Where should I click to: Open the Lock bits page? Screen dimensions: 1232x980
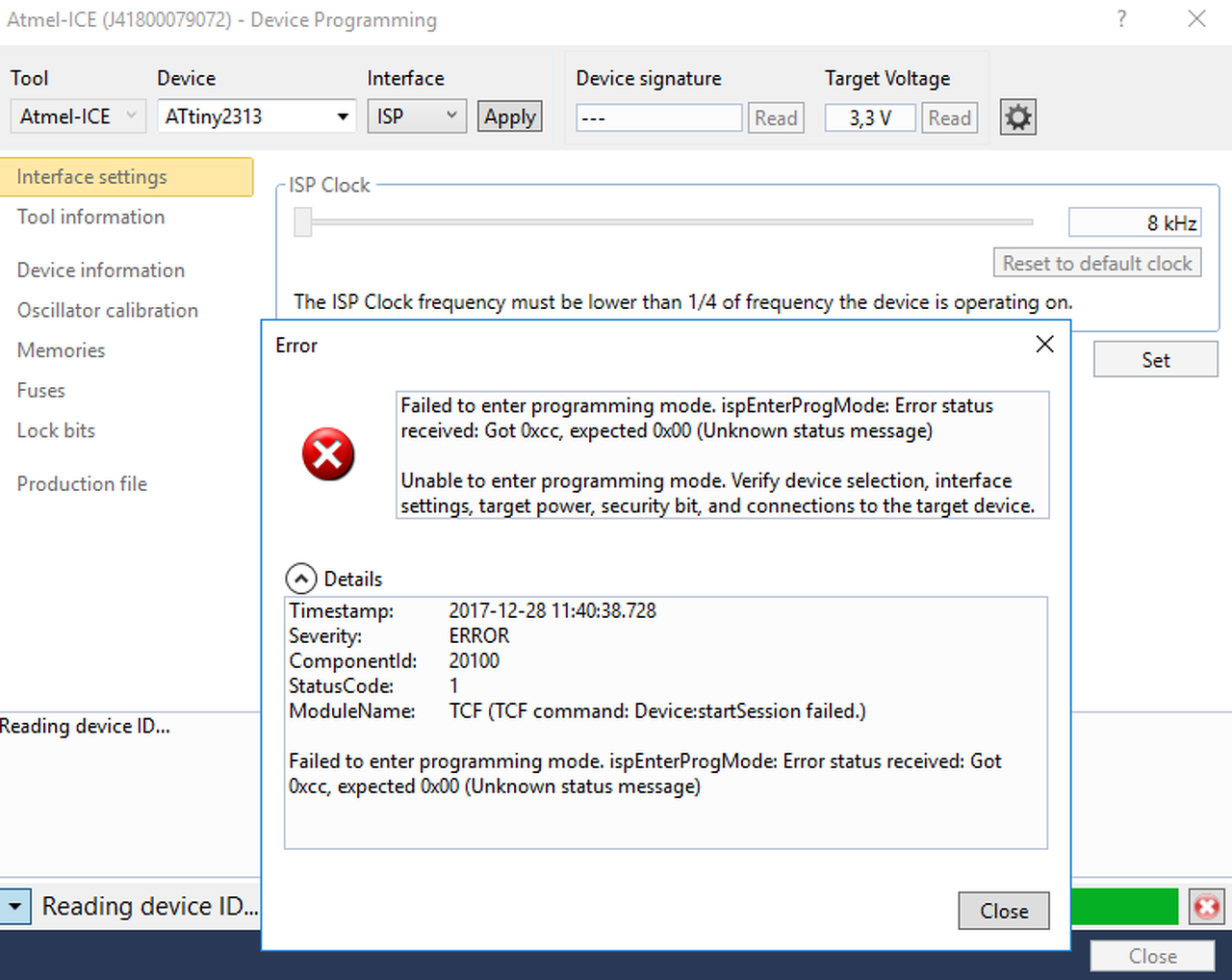[56, 430]
